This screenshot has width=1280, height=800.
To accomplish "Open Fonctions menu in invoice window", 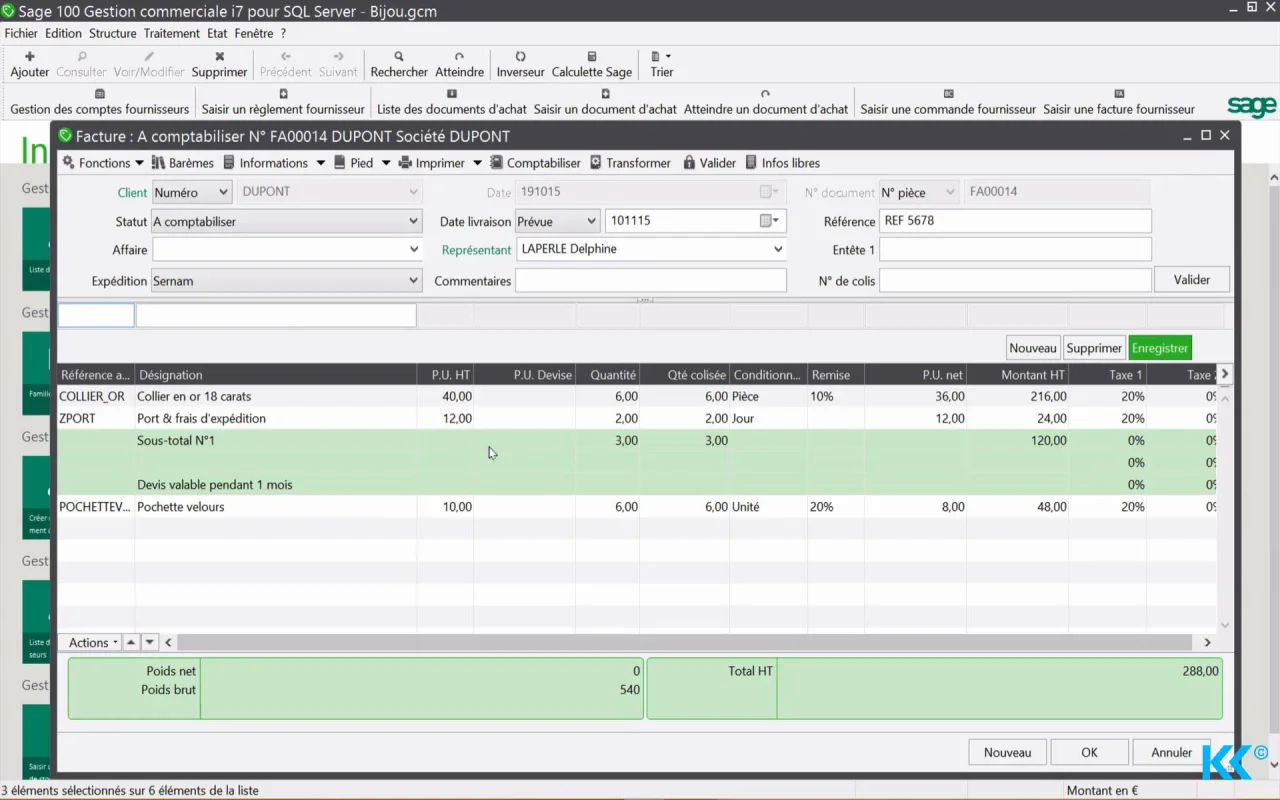I will [x=104, y=163].
